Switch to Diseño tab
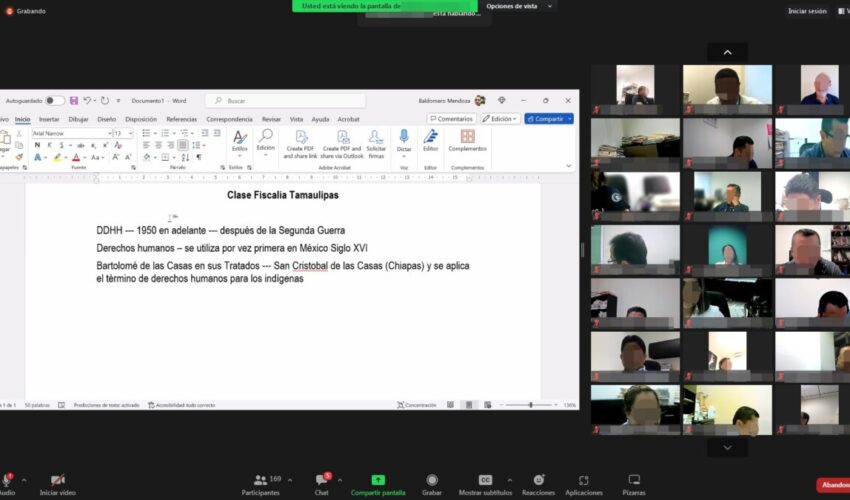 106,119
